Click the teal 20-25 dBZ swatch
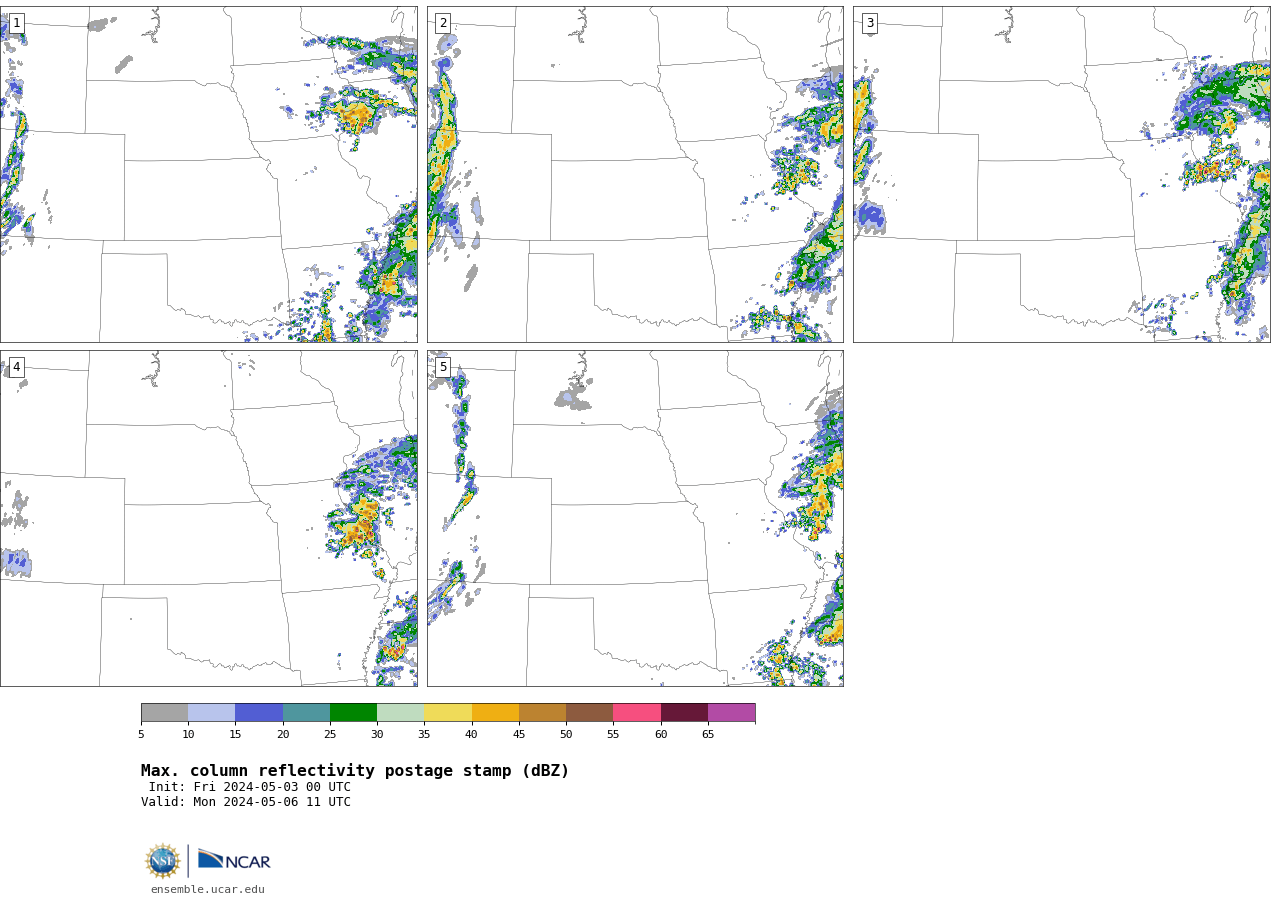The image size is (1280, 901). click(x=306, y=713)
